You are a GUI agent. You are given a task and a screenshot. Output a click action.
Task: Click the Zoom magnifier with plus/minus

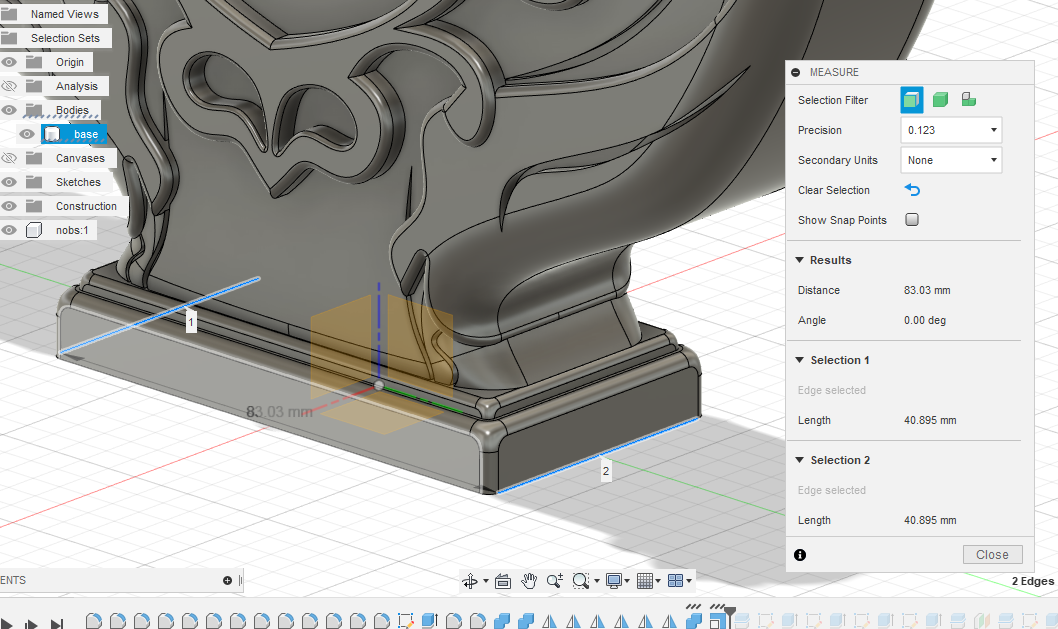pos(555,580)
